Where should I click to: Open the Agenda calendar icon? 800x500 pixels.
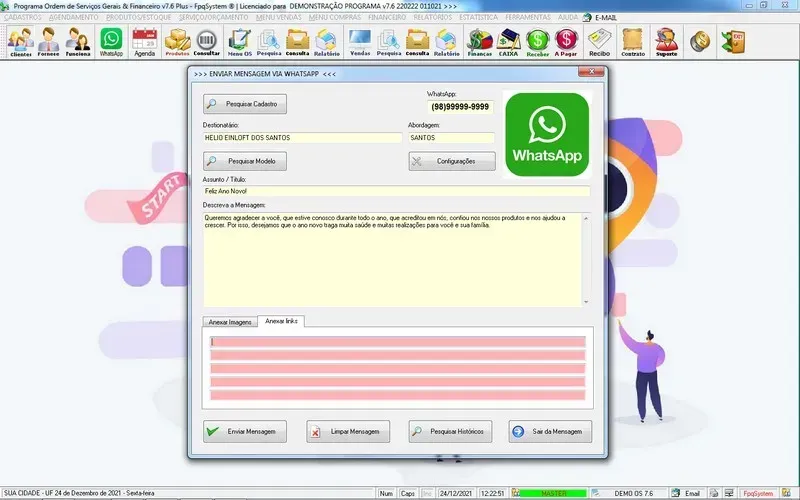[x=144, y=41]
